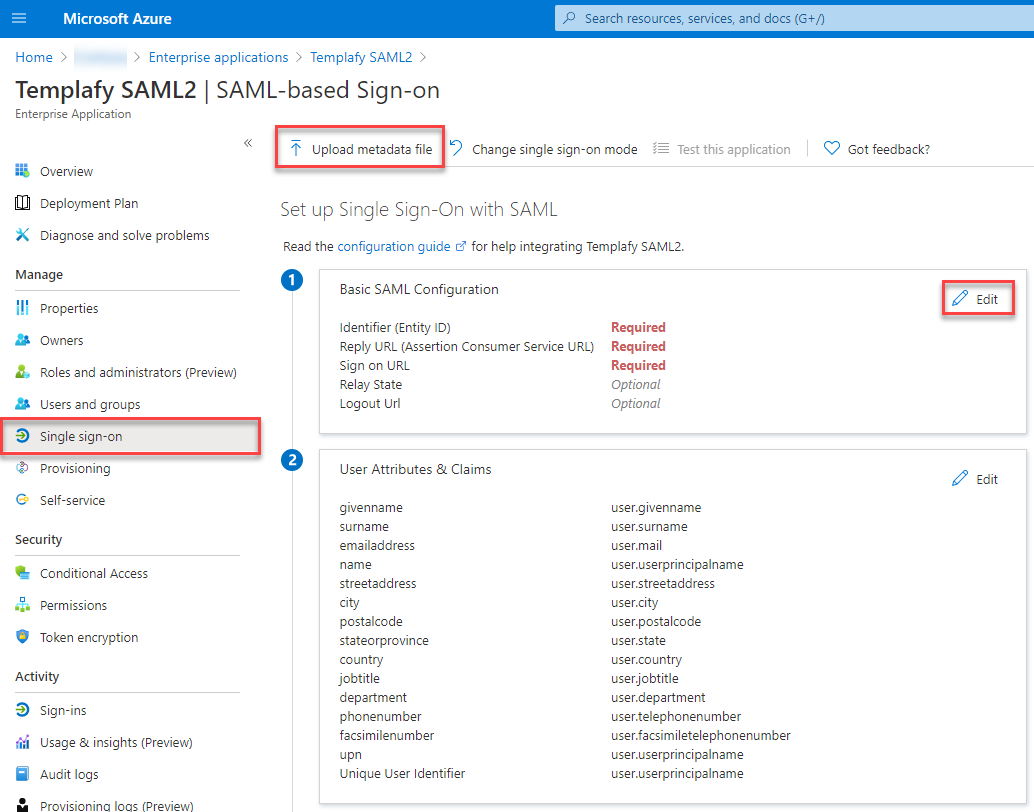This screenshot has height=812, width=1034.
Task: Collapse the sidebar with the chevron
Action: pos(248,143)
